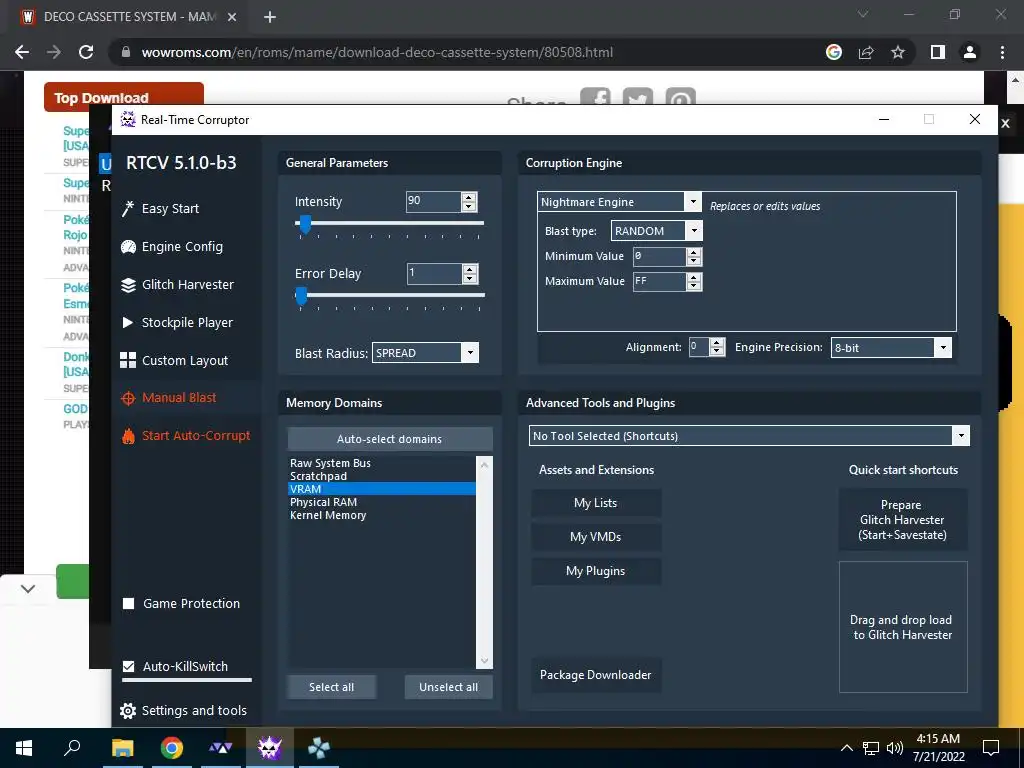The height and width of the screenshot is (768, 1024).
Task: Click Easy Start menu item
Action: point(170,208)
